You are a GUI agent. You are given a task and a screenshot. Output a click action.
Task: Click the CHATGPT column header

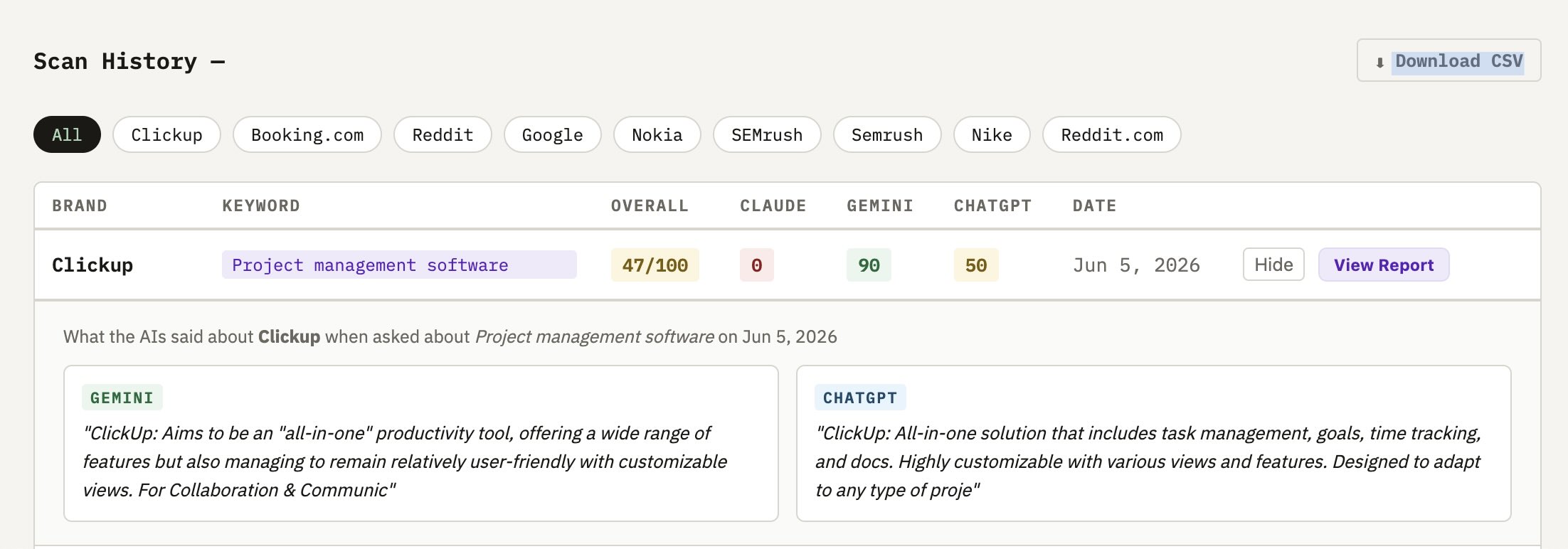992,206
